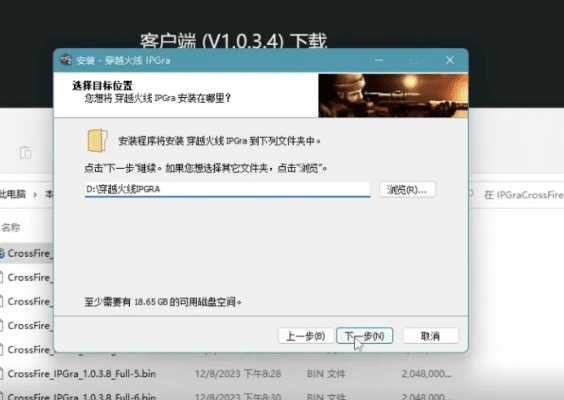Image resolution: width=564 pixels, height=400 pixels.
Task: Click the 12/8/2023 下午8:28 date cell
Action: coord(238,374)
